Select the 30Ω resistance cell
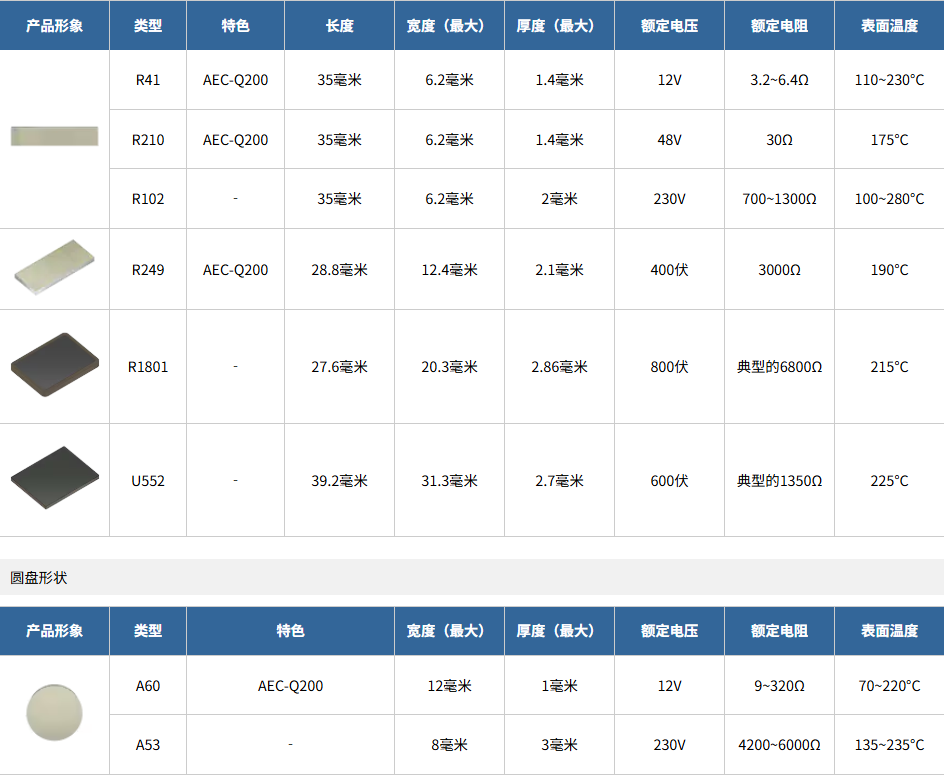The image size is (944, 779). 780,140
